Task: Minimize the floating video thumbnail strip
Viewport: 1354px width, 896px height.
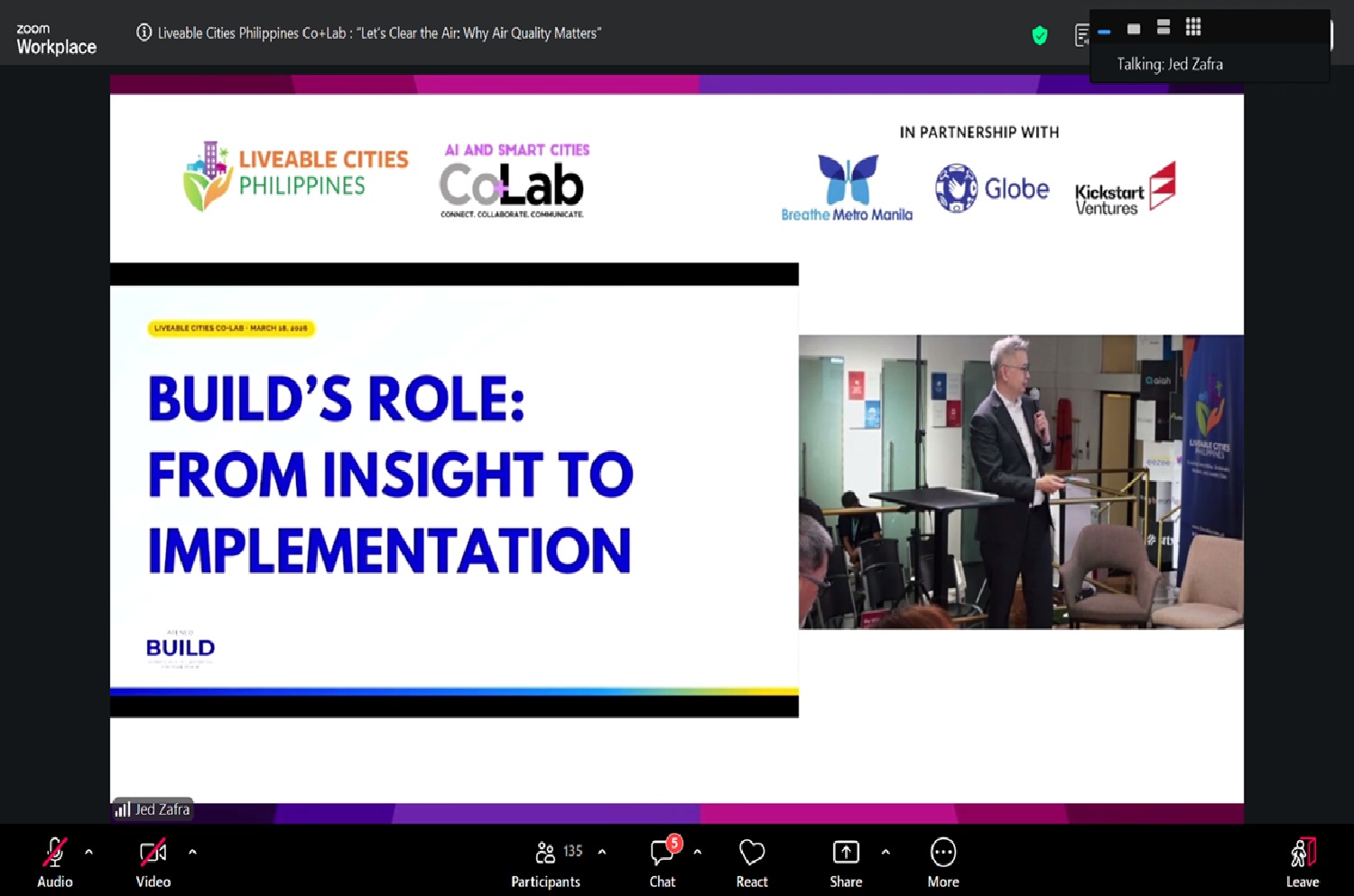Action: [x=1104, y=30]
